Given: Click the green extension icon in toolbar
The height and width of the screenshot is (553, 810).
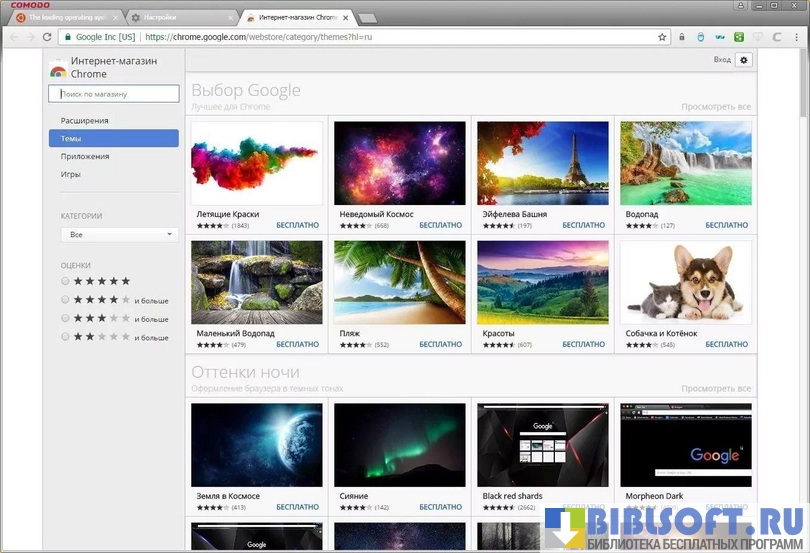Looking at the screenshot, I should click(x=739, y=37).
